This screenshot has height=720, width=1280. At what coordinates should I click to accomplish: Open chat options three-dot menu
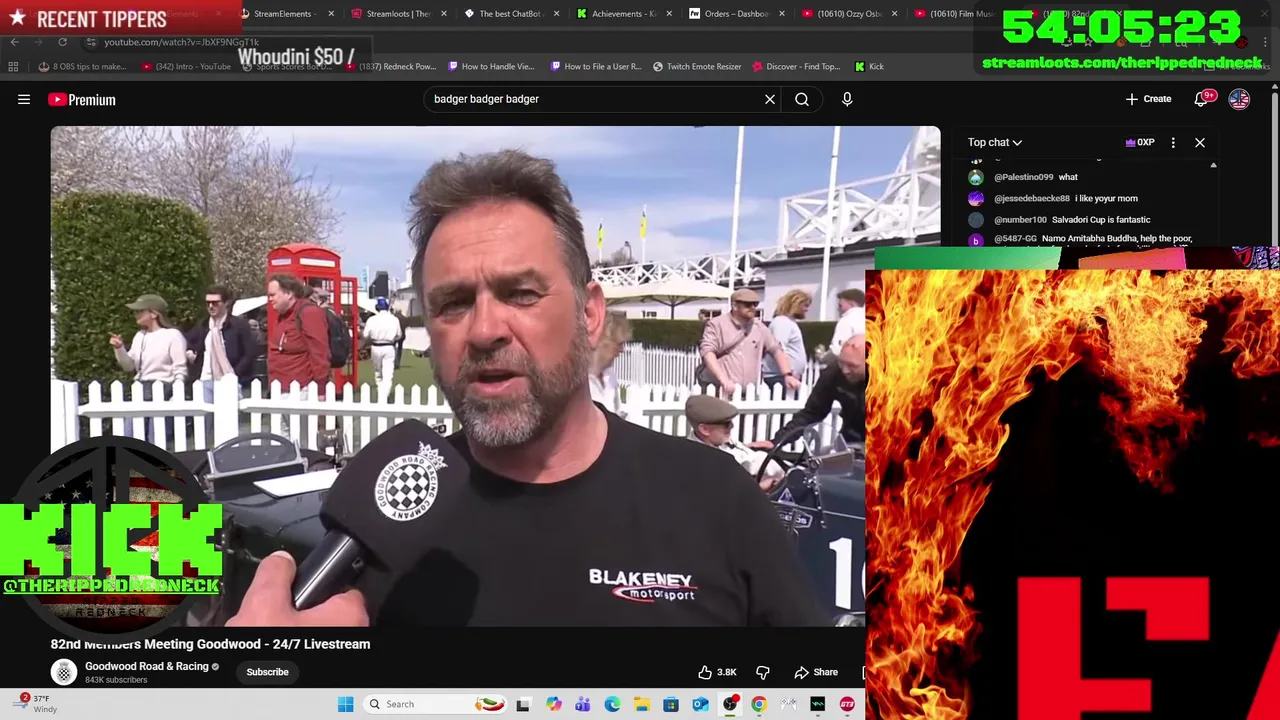[1173, 142]
